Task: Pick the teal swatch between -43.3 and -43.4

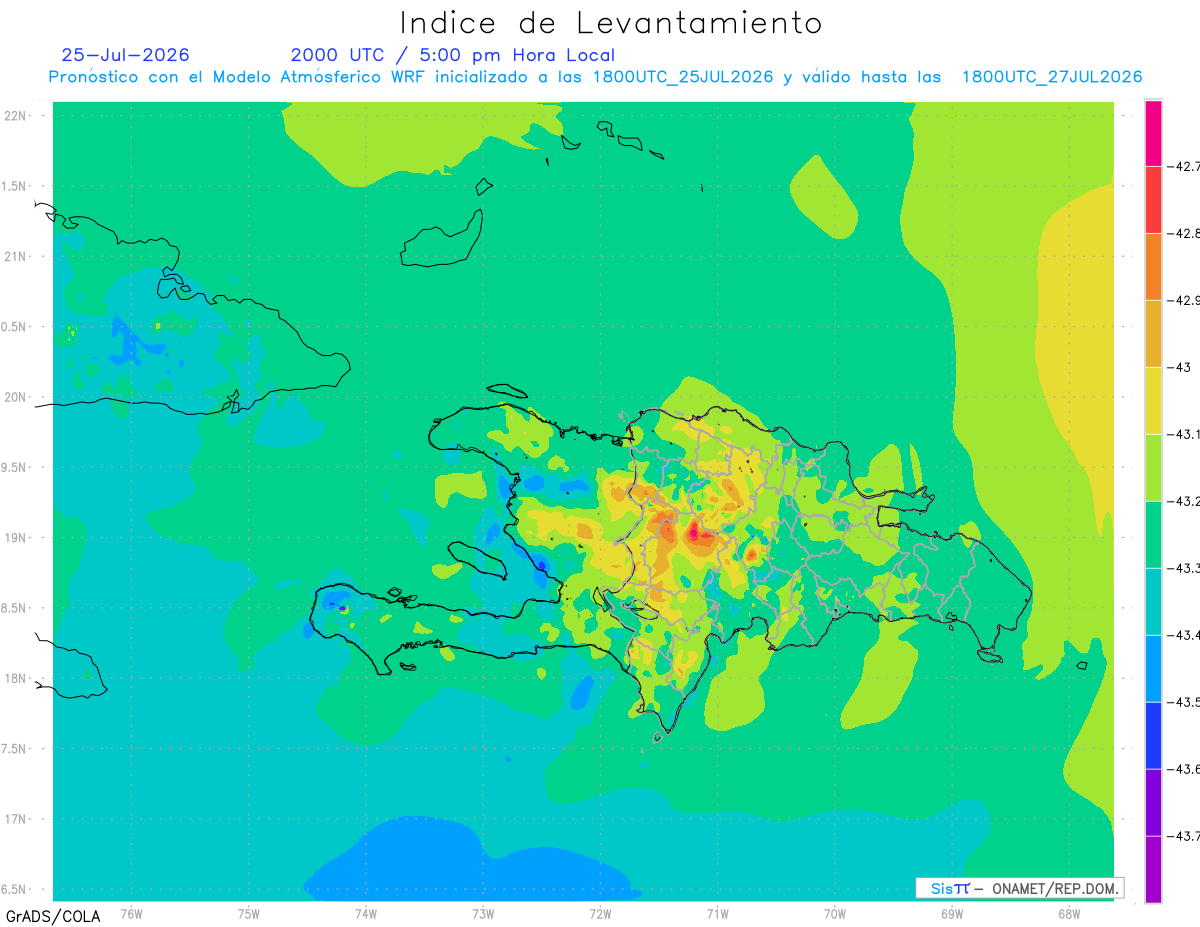Action: click(1153, 601)
